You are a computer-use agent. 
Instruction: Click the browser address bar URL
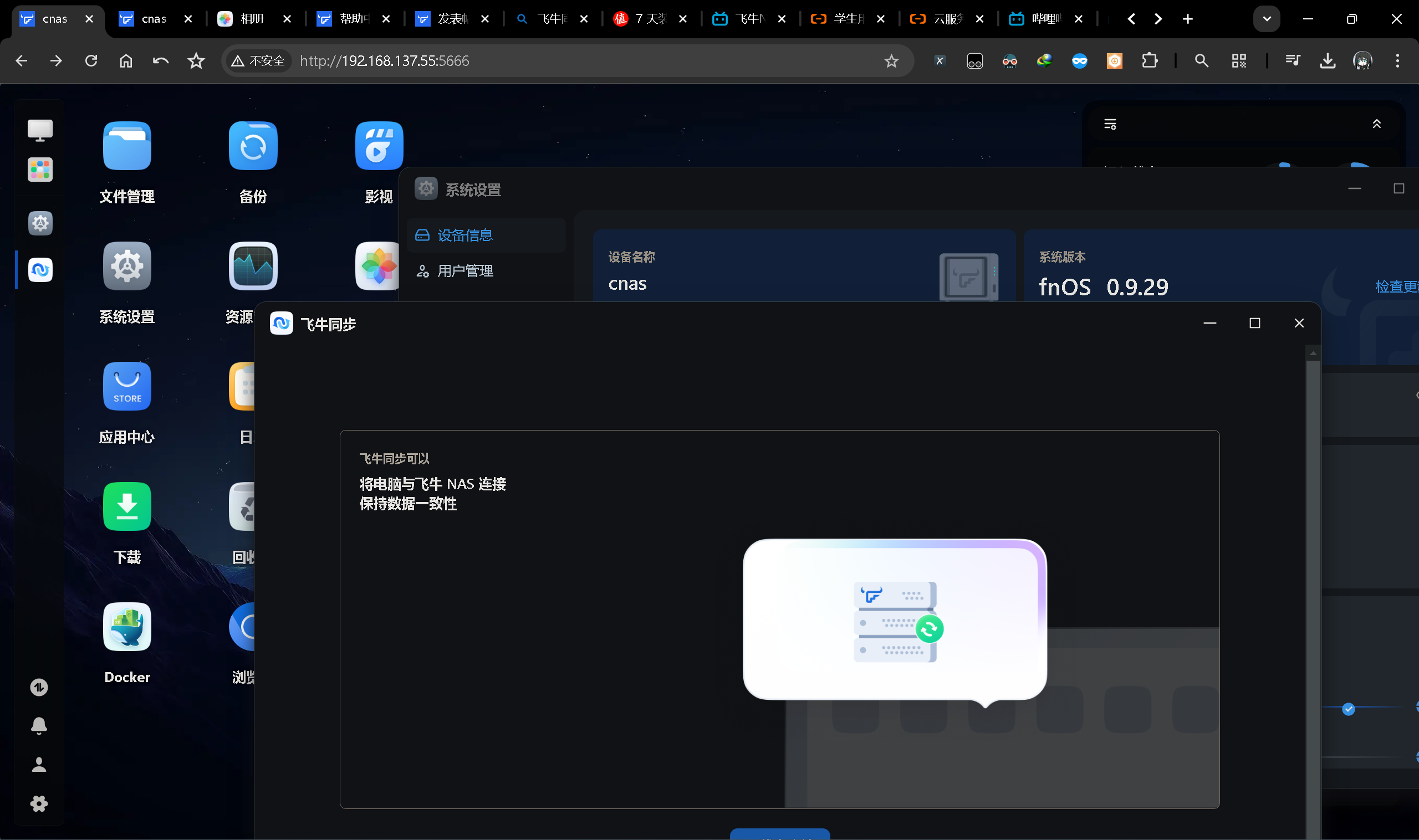click(x=385, y=60)
